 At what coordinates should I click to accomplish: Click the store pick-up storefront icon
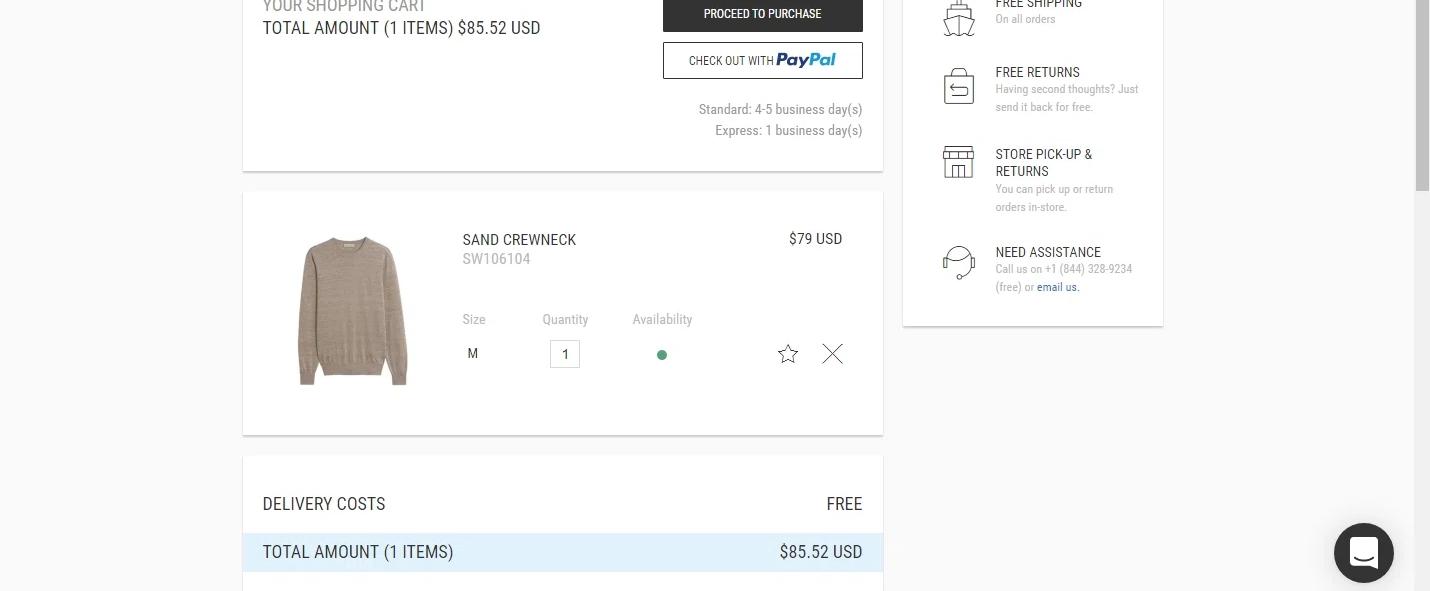pos(958,162)
